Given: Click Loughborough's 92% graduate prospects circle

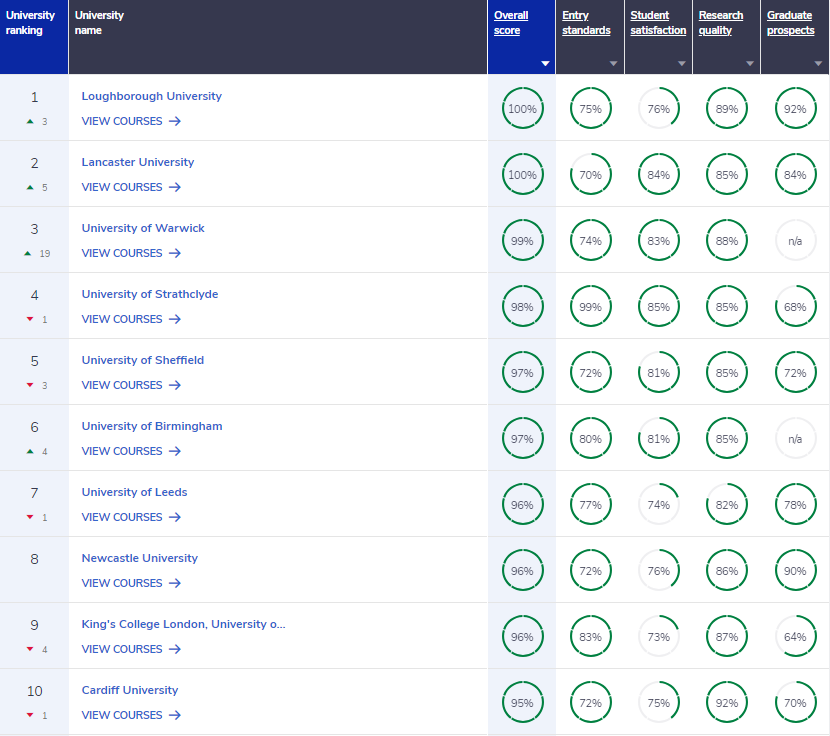Looking at the screenshot, I should click(795, 109).
